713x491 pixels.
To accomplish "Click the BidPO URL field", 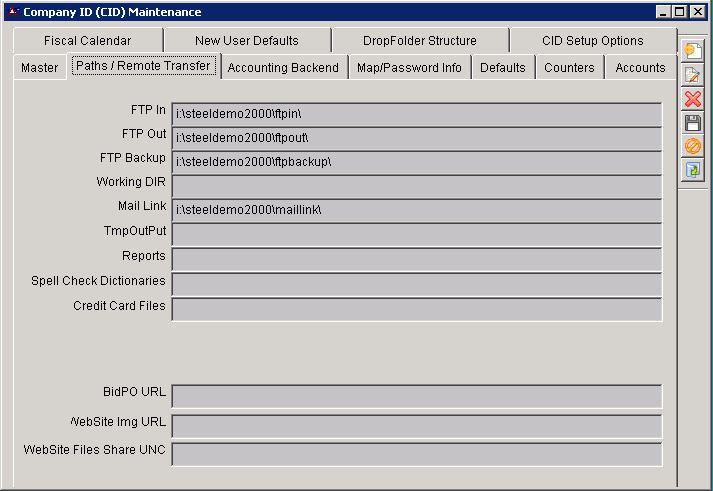I will click(416, 396).
